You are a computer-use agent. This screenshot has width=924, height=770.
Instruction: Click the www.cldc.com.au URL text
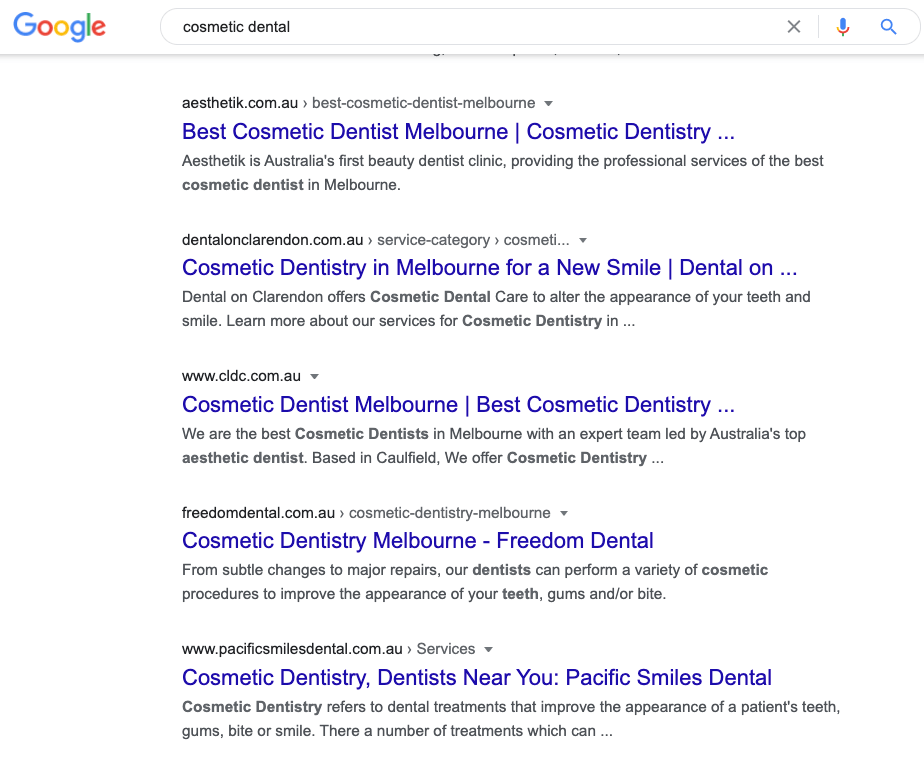point(241,376)
